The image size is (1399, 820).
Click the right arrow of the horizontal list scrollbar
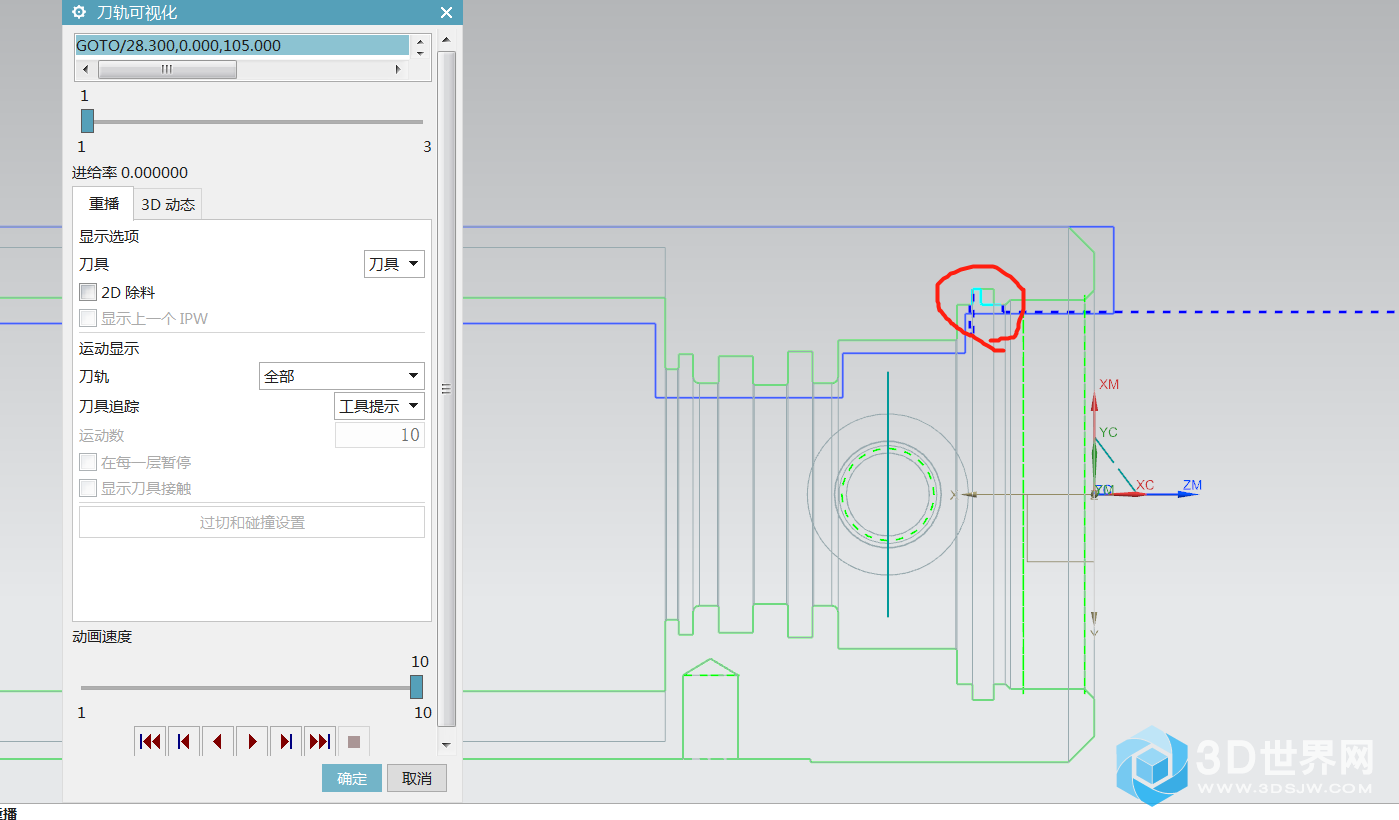pyautogui.click(x=398, y=70)
